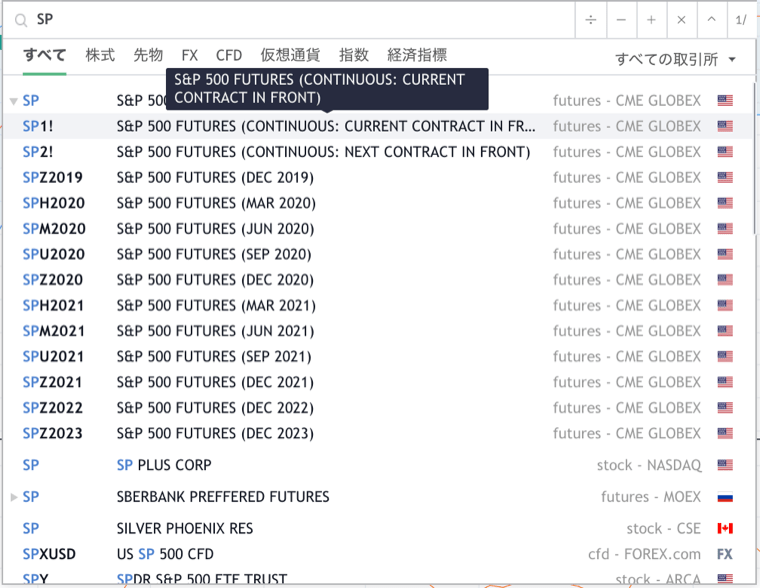Screen dimensions: 760x588
Task: Switch to the 指数 tab
Action: pyautogui.click(x=353, y=55)
